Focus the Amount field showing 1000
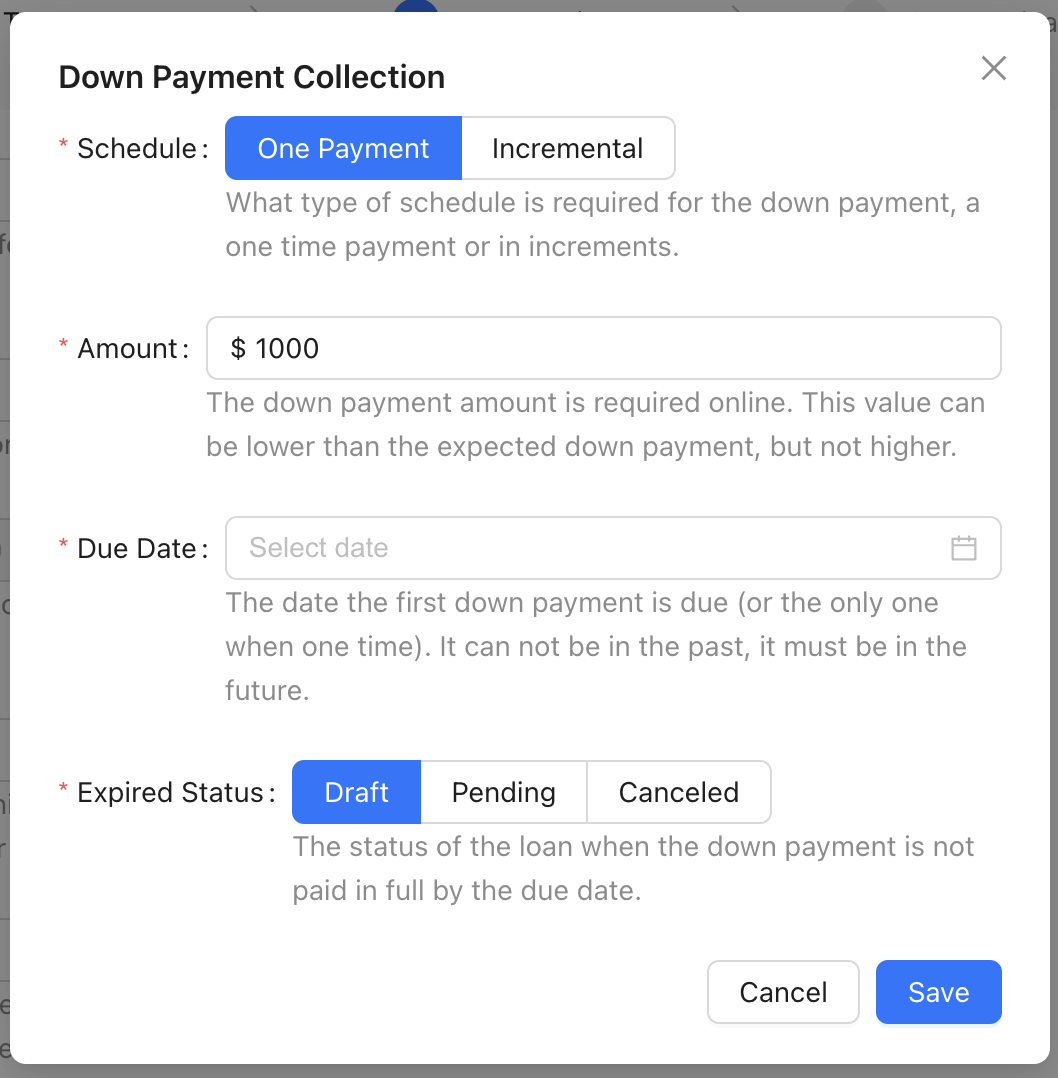 [x=604, y=348]
